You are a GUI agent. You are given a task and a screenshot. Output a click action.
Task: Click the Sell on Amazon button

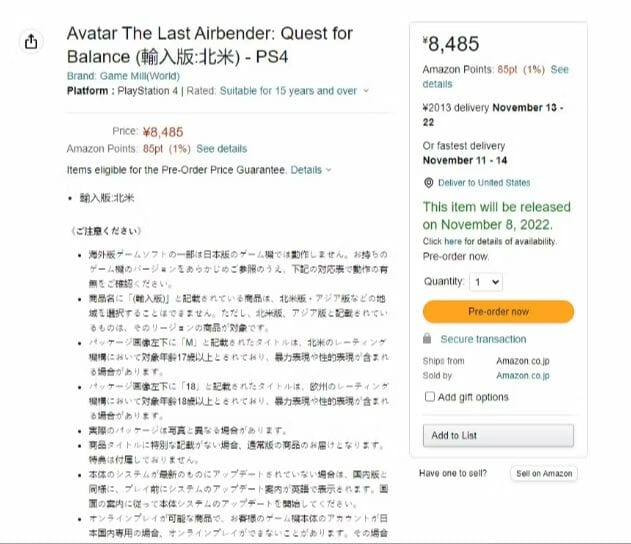(x=543, y=473)
